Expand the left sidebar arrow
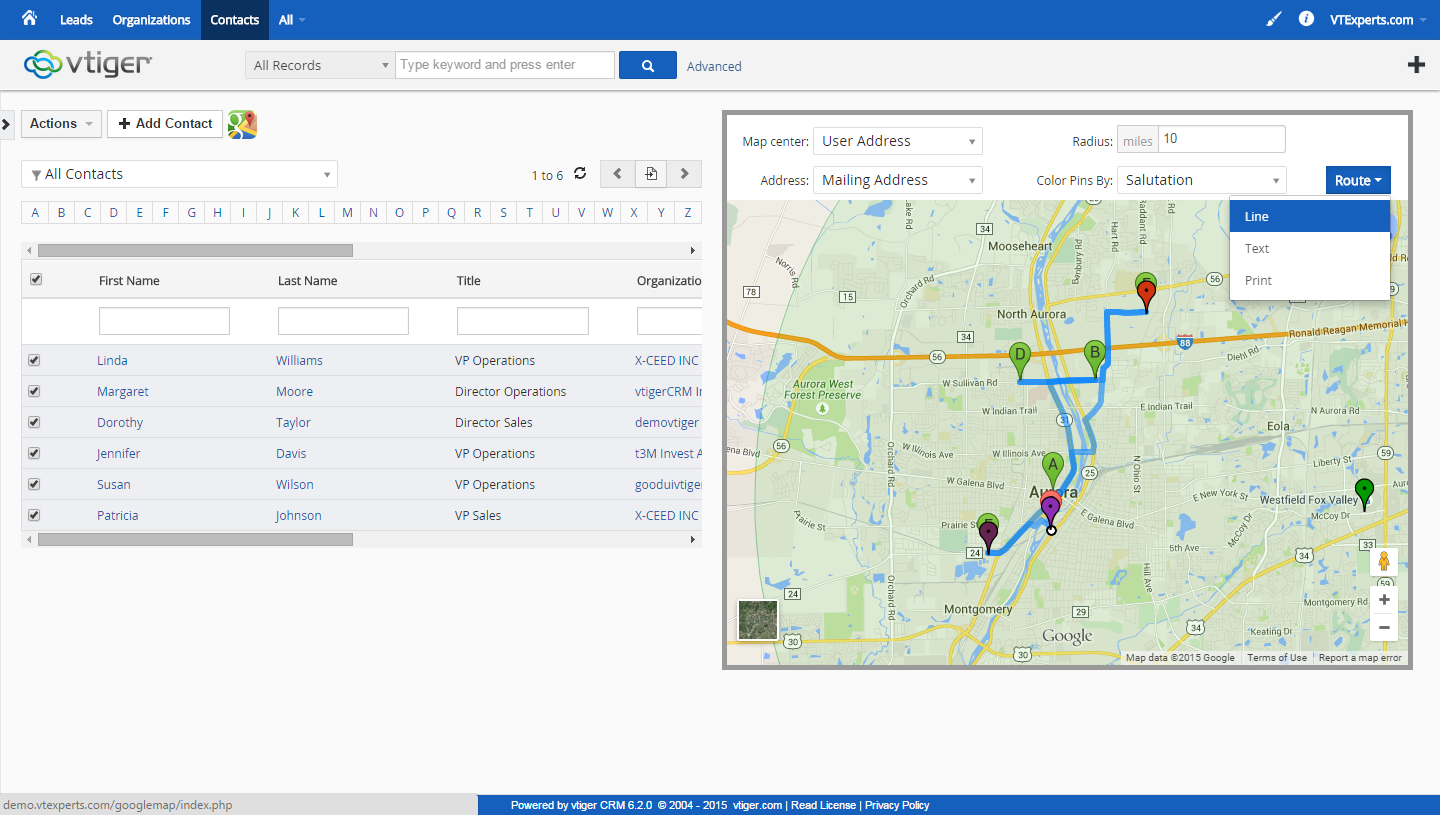Screen dimensions: 1440x815 (6, 124)
